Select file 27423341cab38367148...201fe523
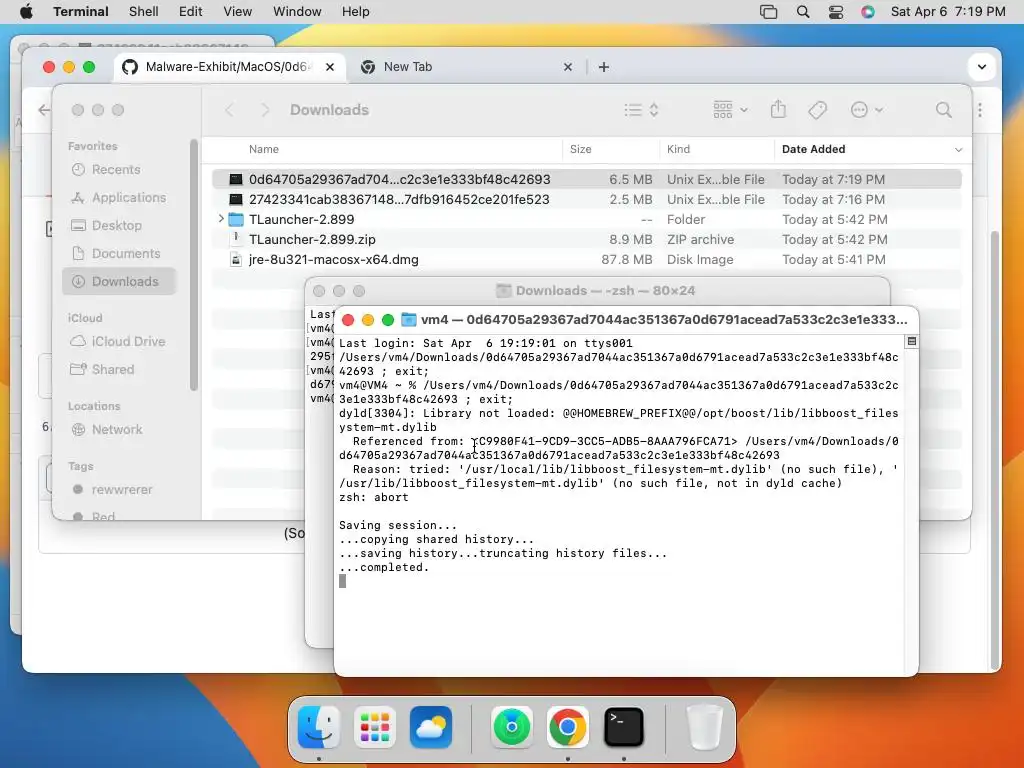This screenshot has width=1024, height=768. click(x=586, y=199)
